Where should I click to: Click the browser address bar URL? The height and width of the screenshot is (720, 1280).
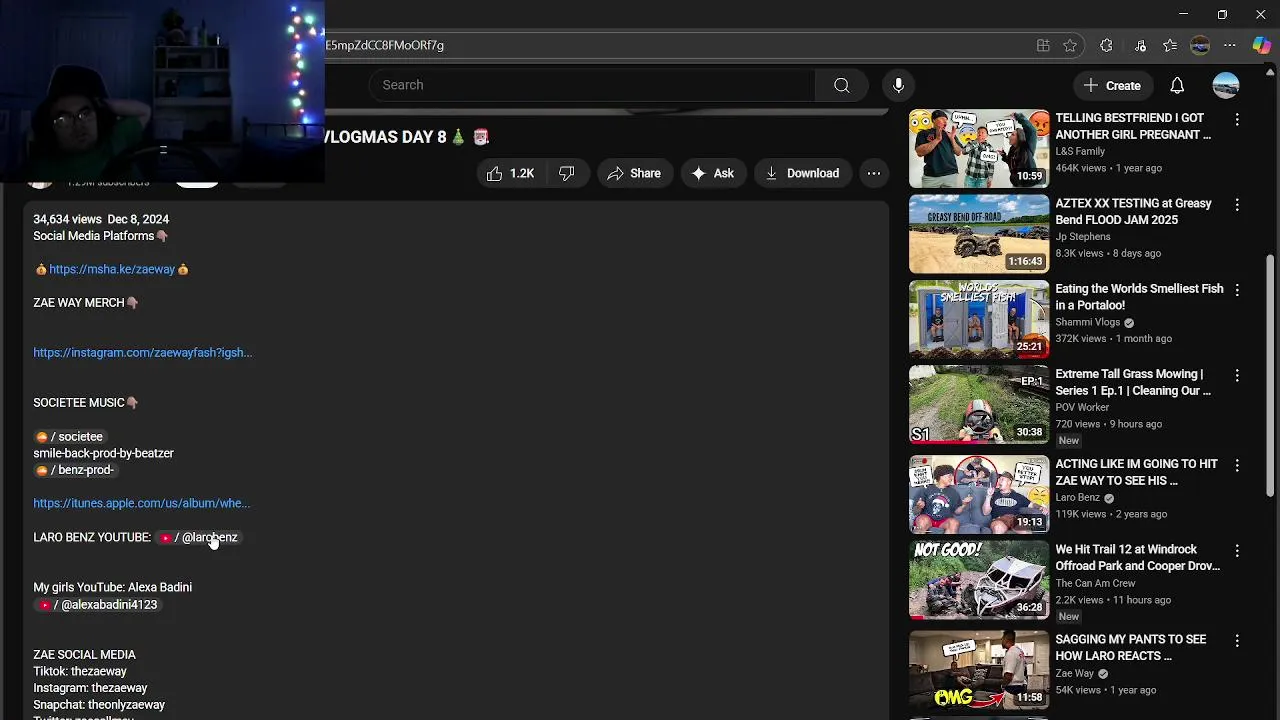384,45
